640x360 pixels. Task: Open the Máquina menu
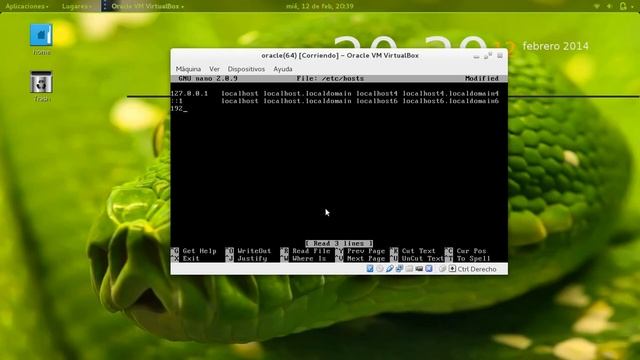[188, 69]
